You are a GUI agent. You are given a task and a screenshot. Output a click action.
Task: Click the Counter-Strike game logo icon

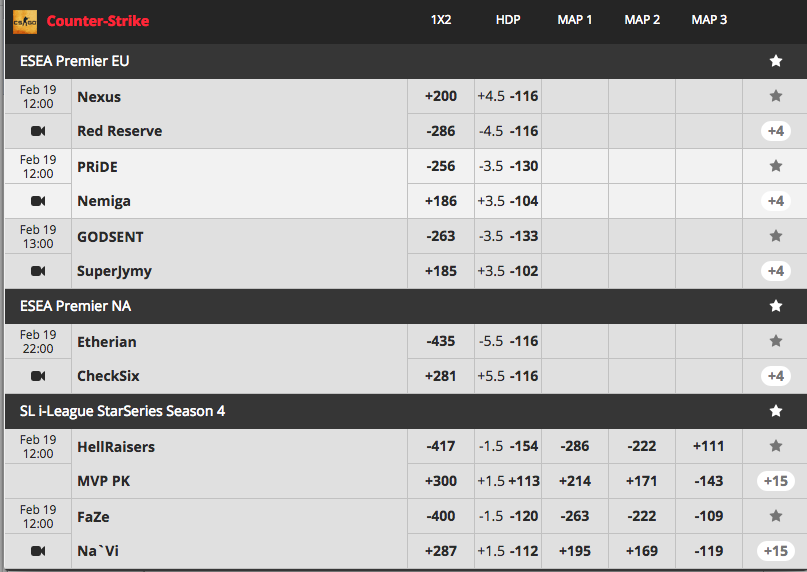25,22
